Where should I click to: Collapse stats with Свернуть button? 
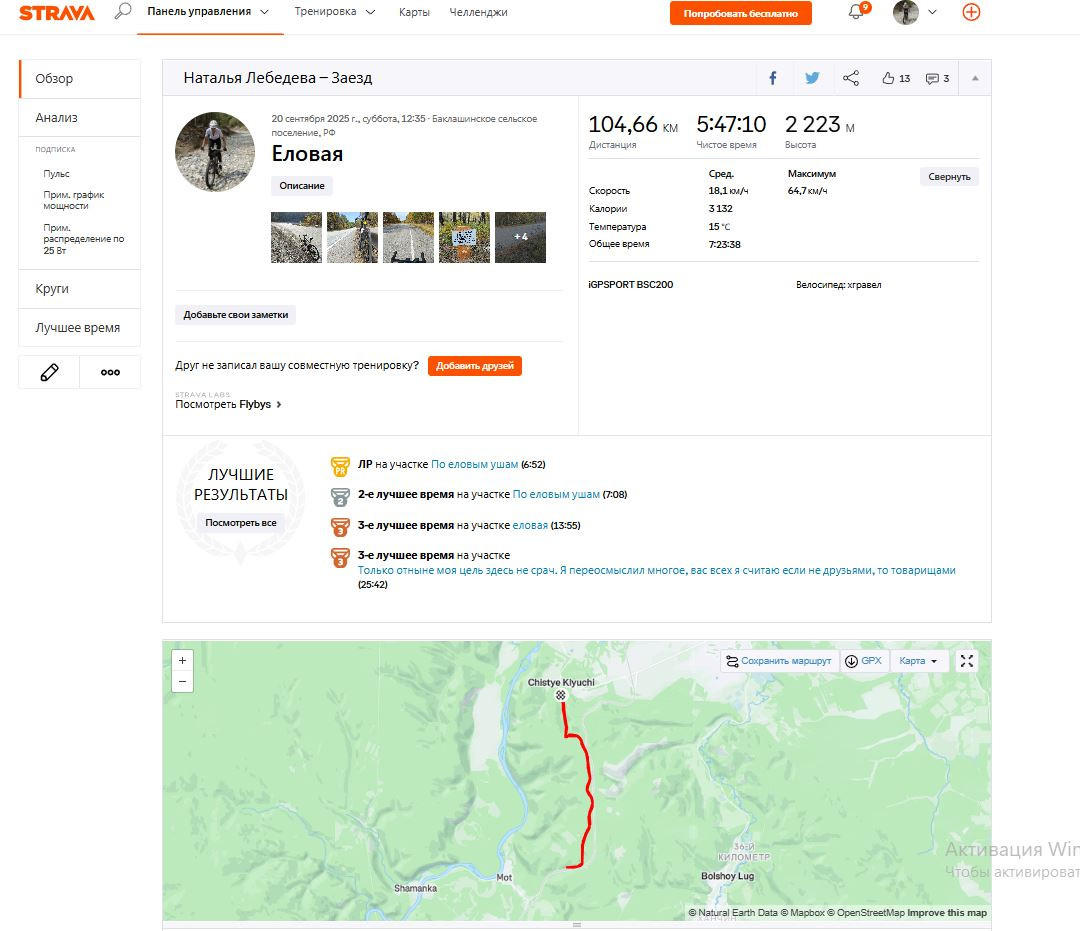coord(948,176)
